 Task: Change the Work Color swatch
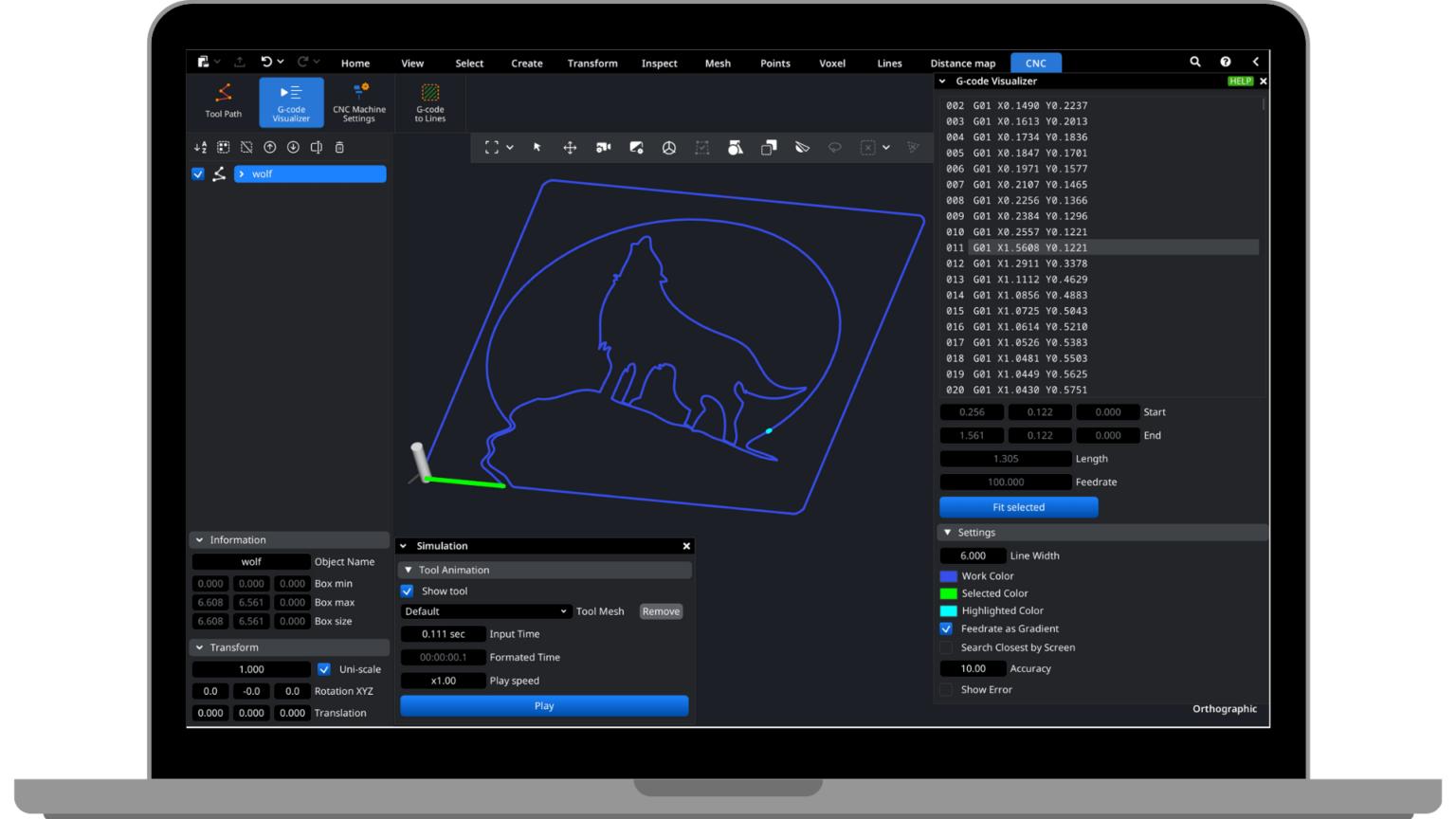pos(948,576)
